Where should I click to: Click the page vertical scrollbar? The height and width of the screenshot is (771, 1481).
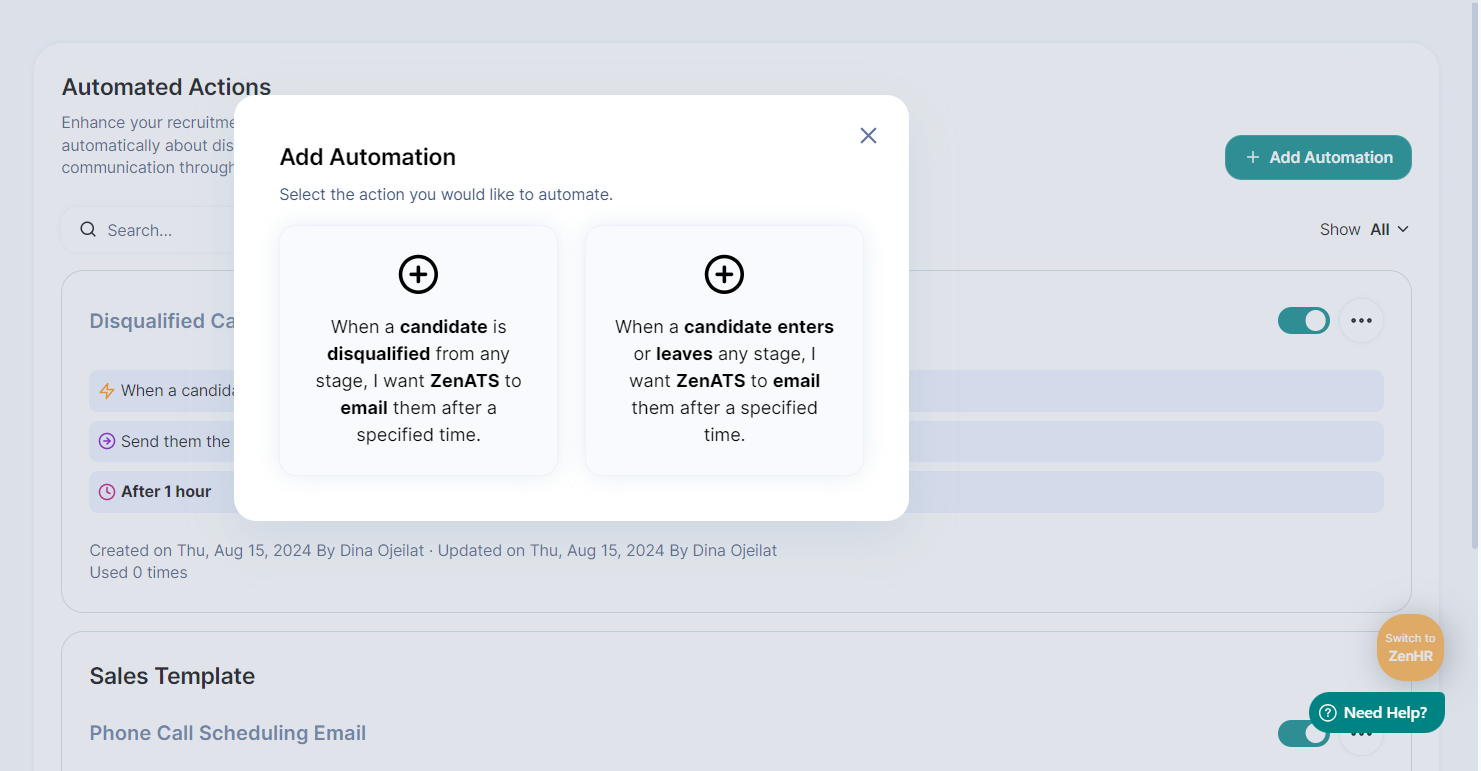pyautogui.click(x=1474, y=275)
